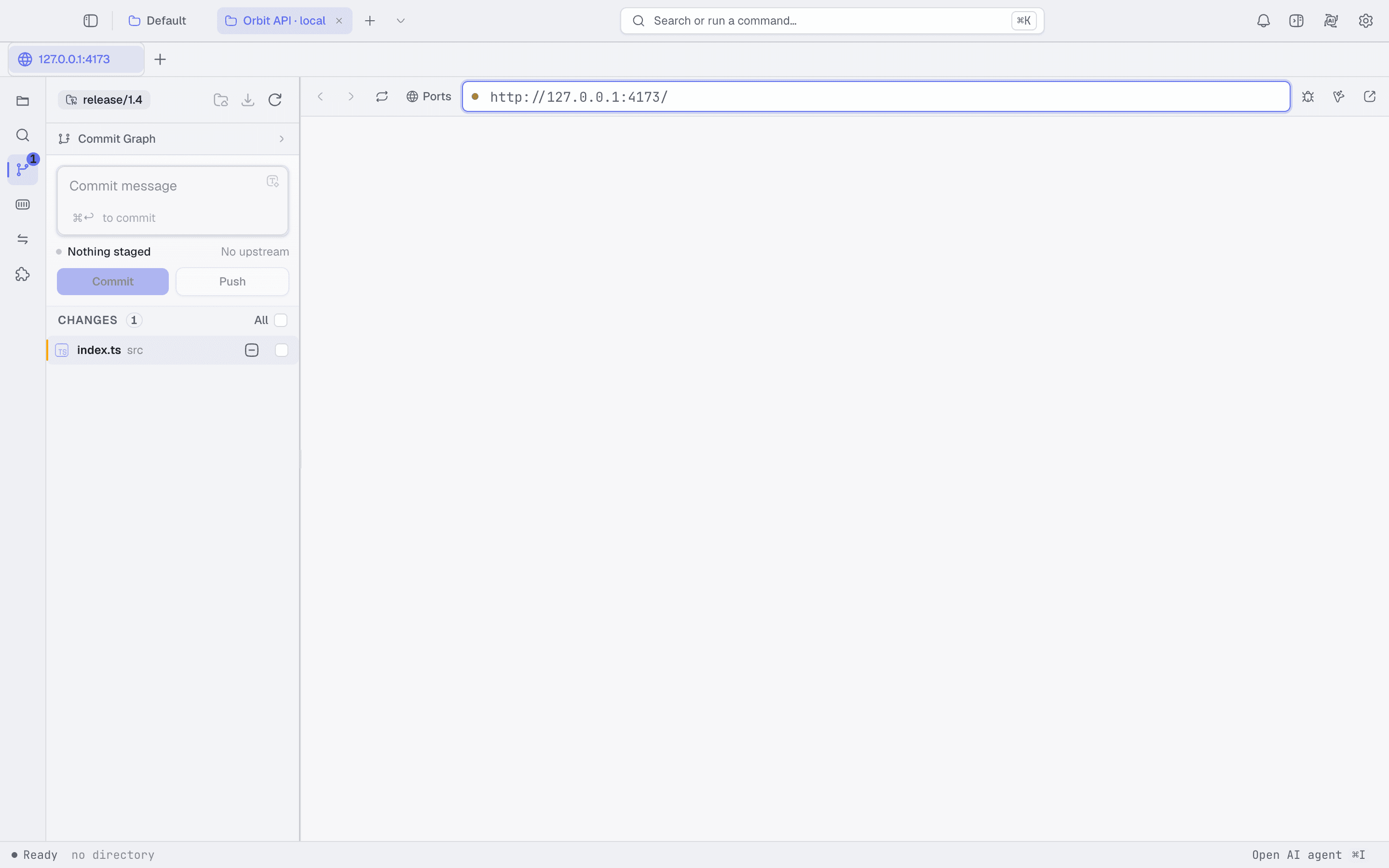Click the URL address bar
The height and width of the screenshot is (868, 1389).
tap(876, 96)
